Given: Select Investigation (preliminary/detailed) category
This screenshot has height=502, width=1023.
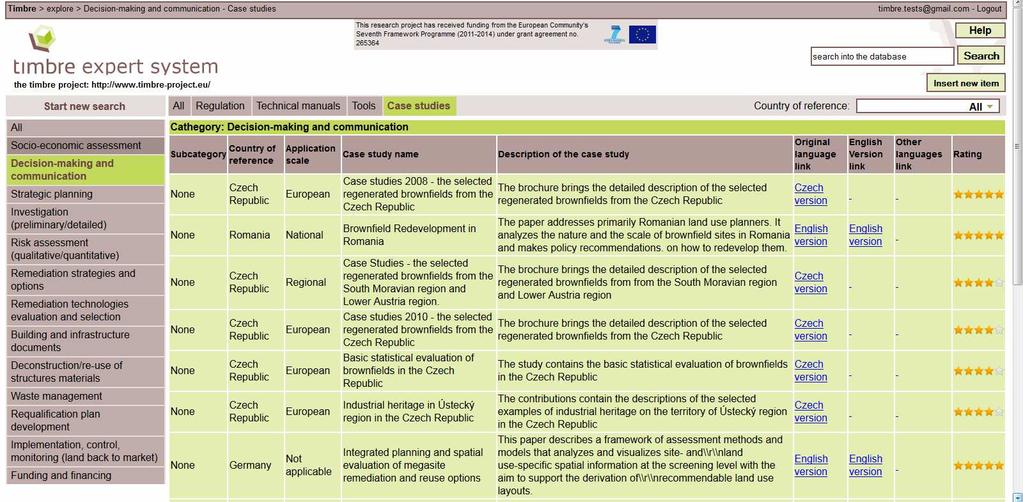Looking at the screenshot, I should tap(85, 218).
